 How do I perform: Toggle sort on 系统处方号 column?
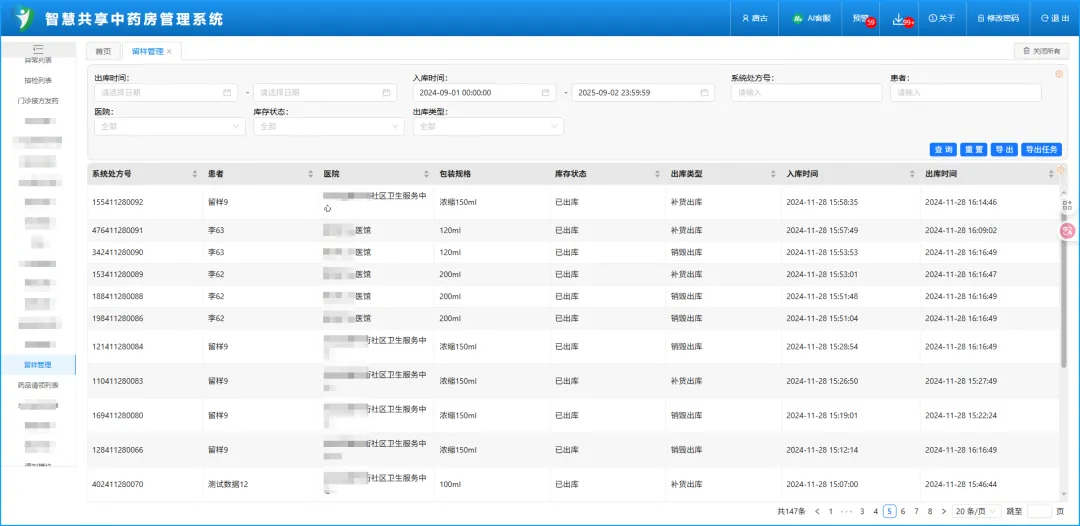(195, 174)
